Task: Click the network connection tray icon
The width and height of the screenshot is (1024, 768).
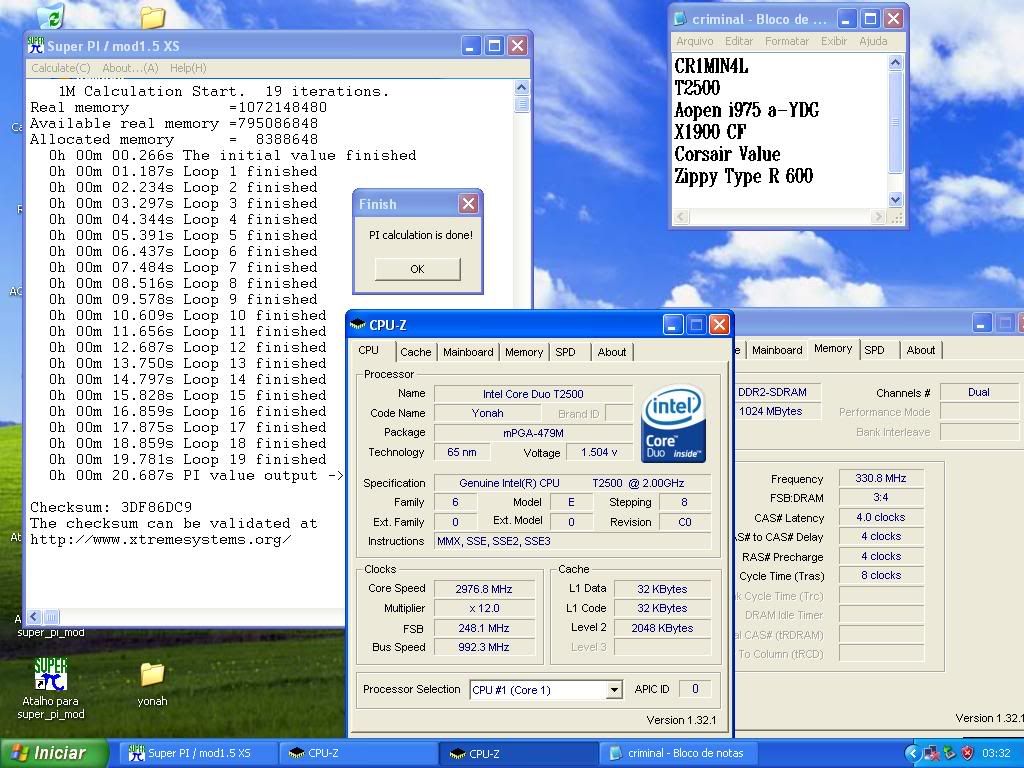Action: click(x=931, y=753)
